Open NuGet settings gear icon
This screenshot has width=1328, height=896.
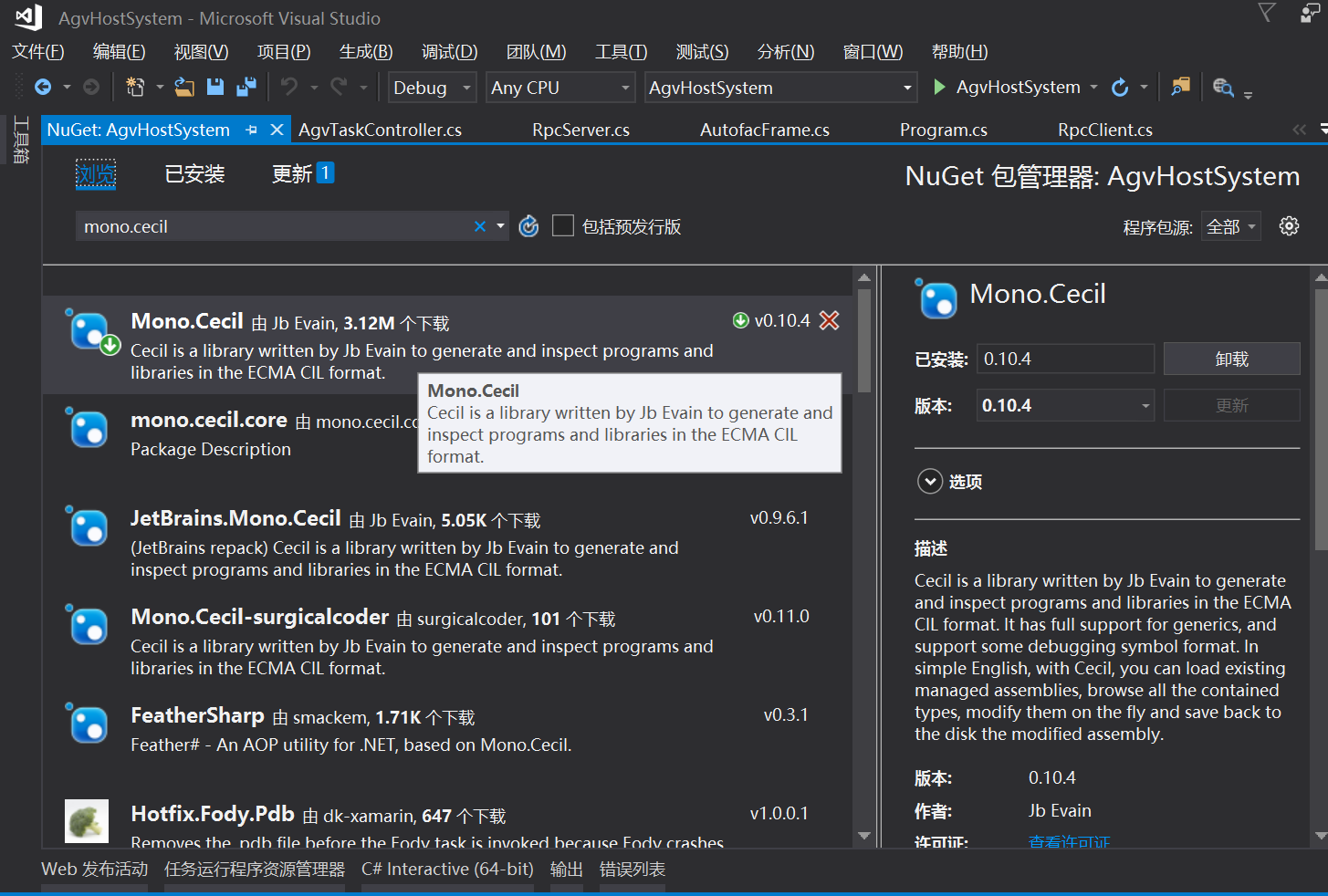pyautogui.click(x=1289, y=226)
